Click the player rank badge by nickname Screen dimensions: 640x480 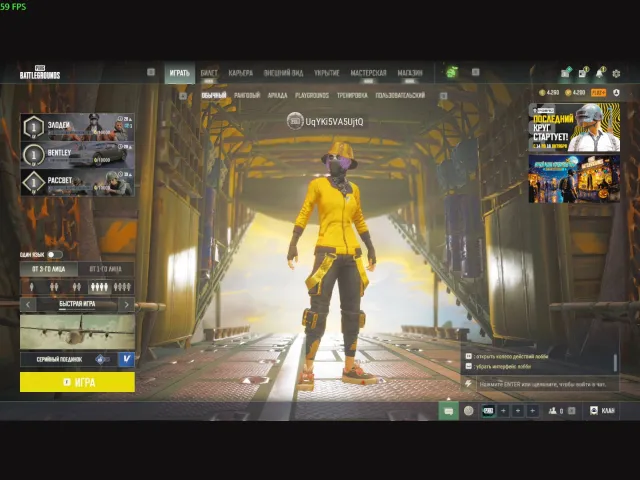coord(295,121)
